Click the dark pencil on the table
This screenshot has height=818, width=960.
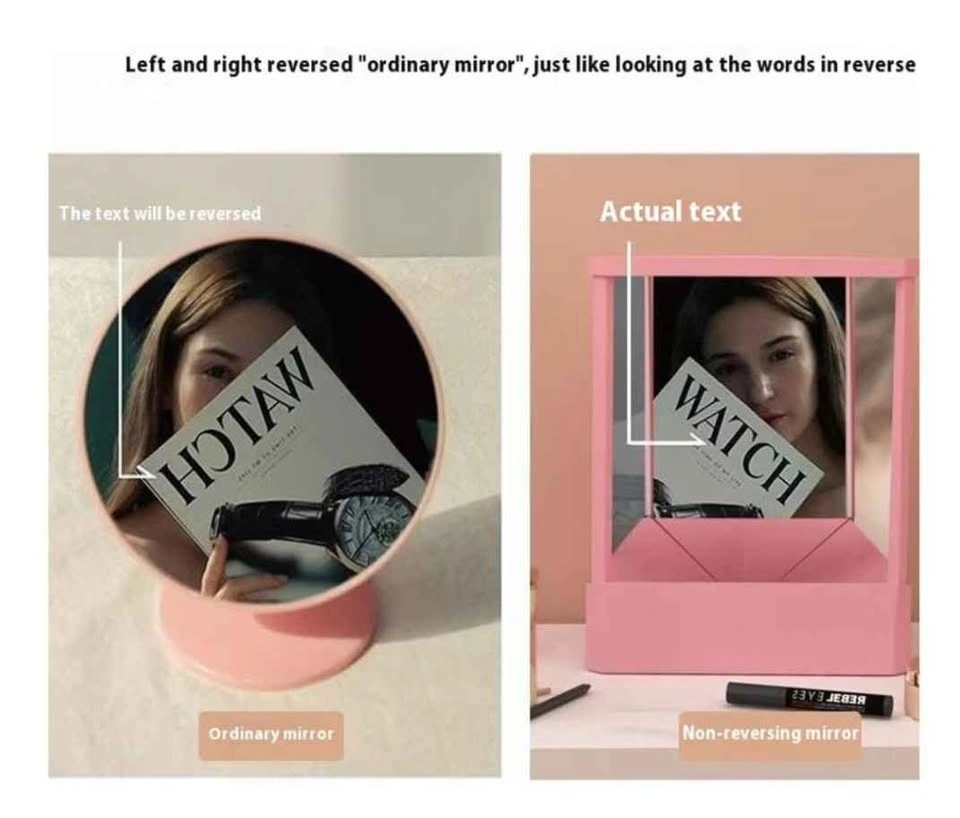pos(560,701)
